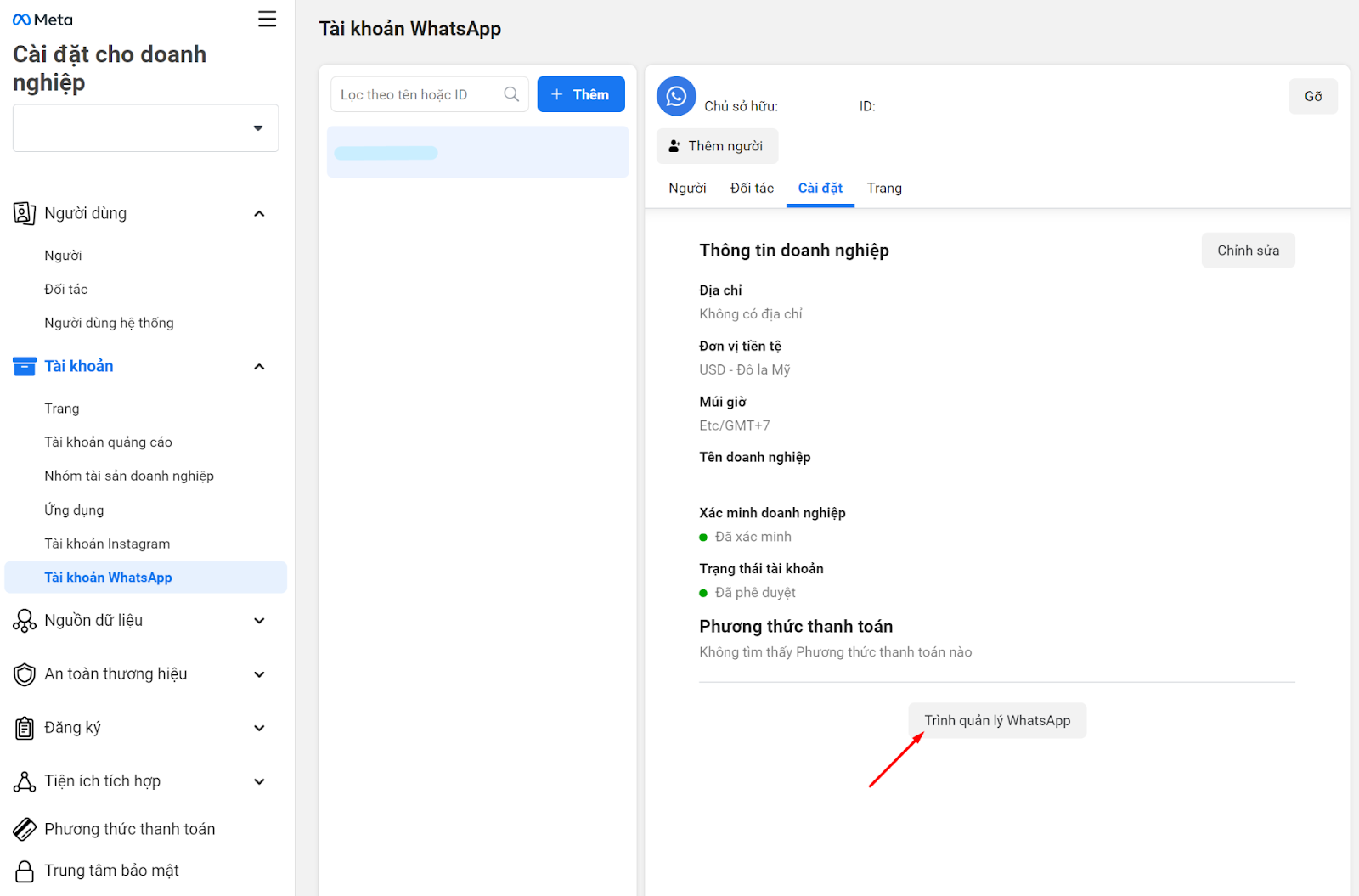The width and height of the screenshot is (1359, 896).
Task: Open Tài khoản Instagram
Action: pyautogui.click(x=107, y=544)
